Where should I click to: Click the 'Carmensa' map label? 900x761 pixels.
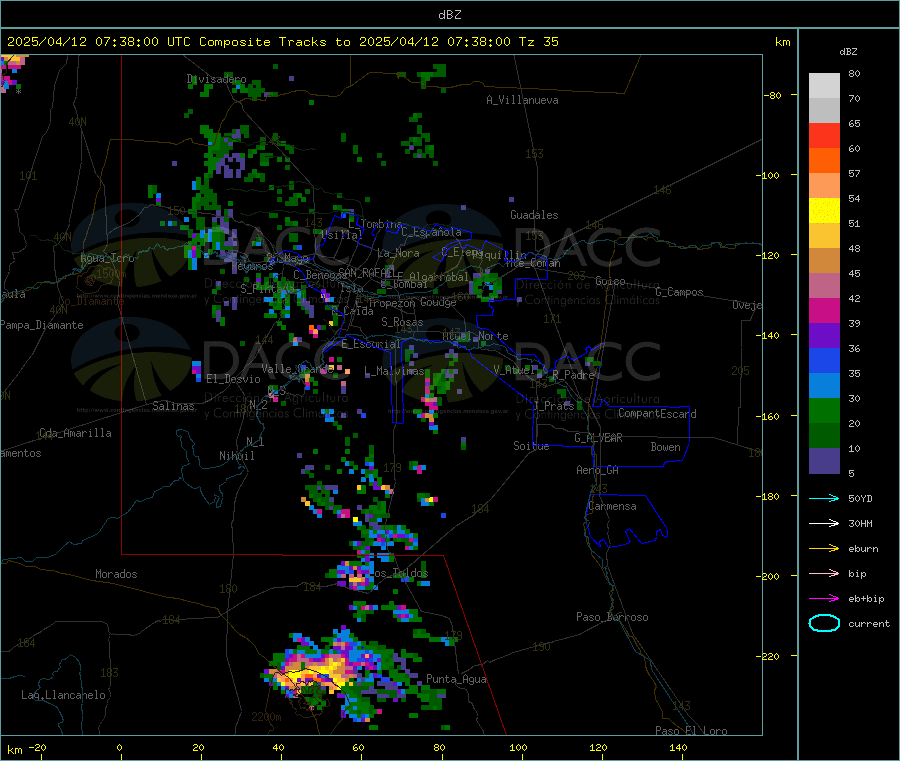pyautogui.click(x=612, y=506)
